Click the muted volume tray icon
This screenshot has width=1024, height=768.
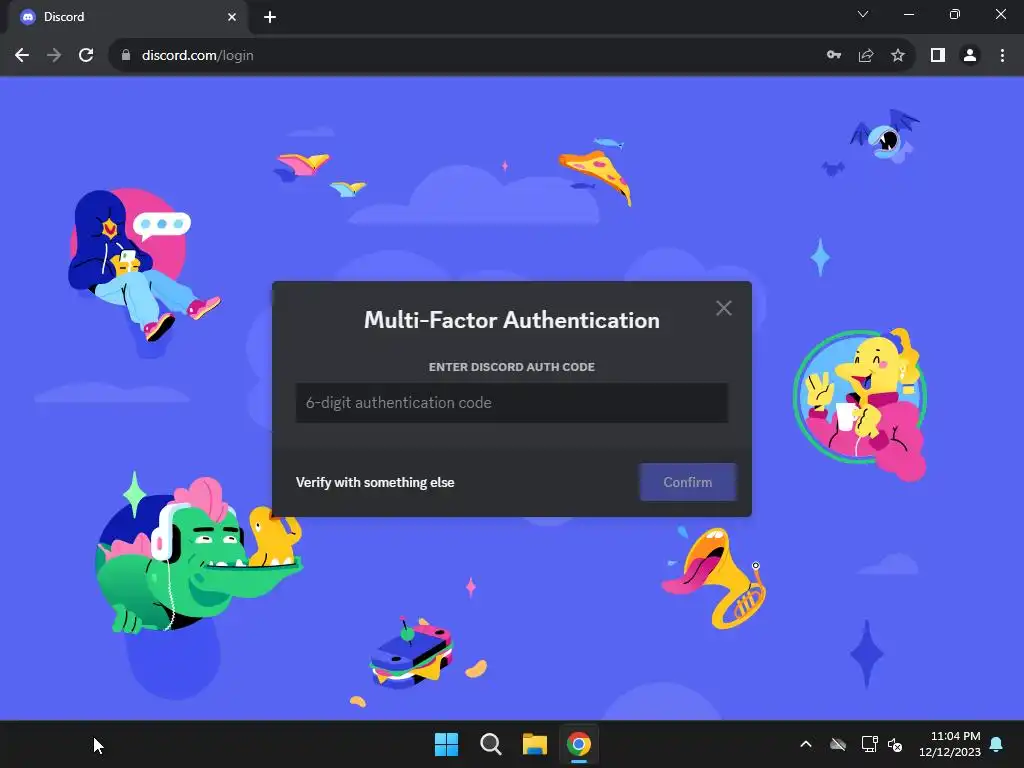coord(895,744)
